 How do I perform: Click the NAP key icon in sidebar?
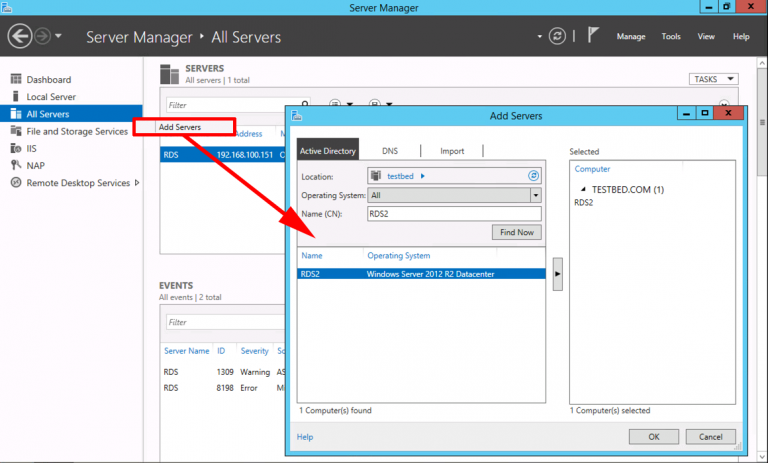[x=16, y=165]
